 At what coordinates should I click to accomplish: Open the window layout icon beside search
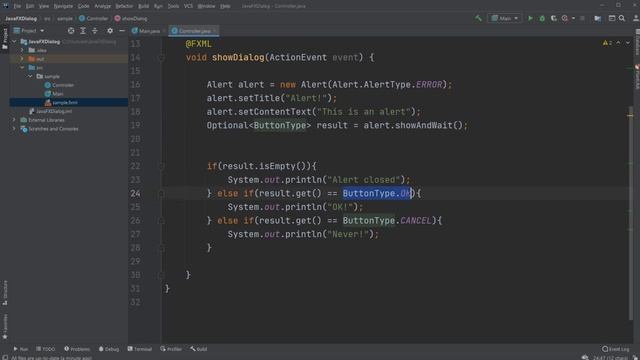click(x=612, y=18)
